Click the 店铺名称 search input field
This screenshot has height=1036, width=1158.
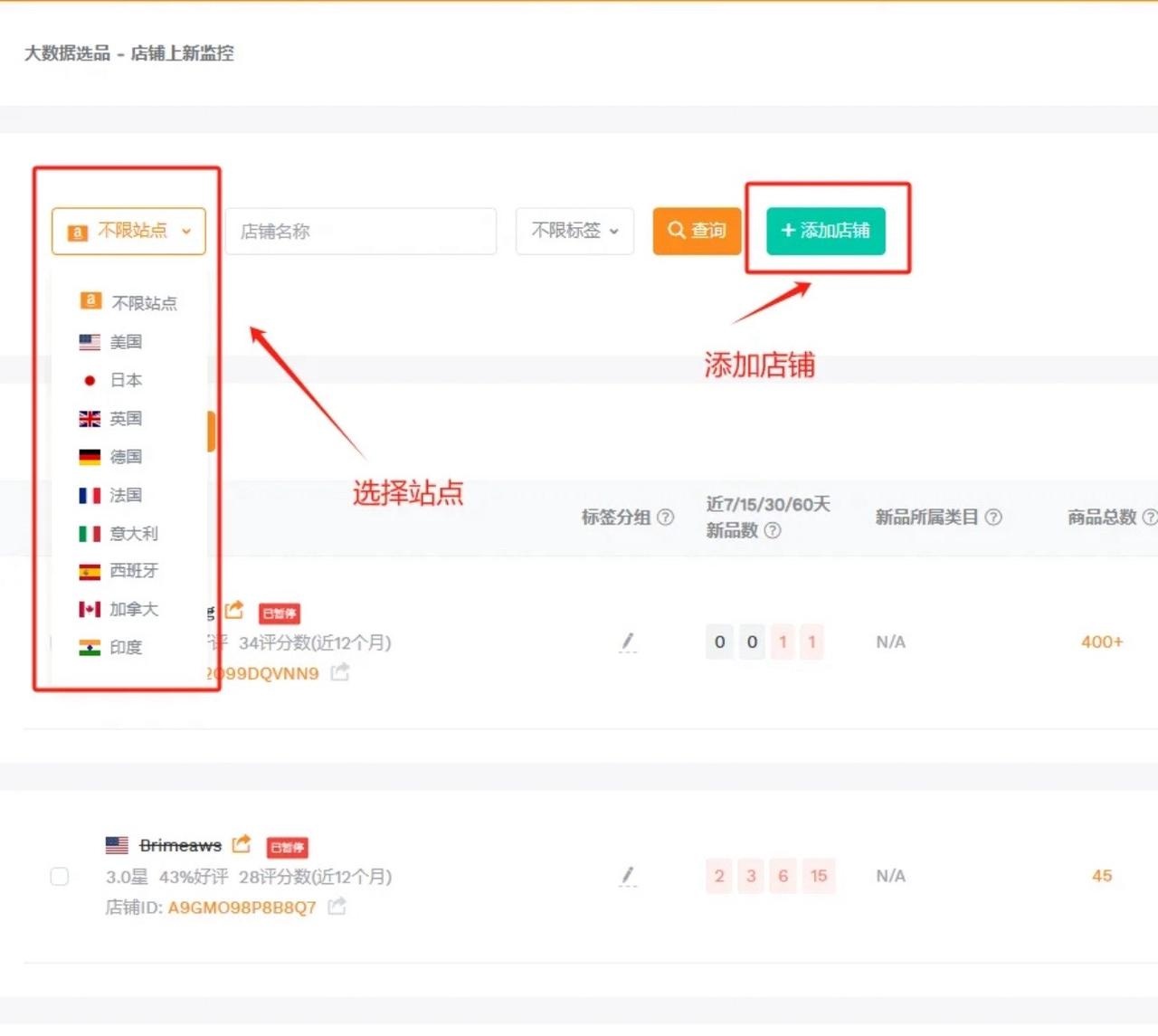click(x=361, y=232)
